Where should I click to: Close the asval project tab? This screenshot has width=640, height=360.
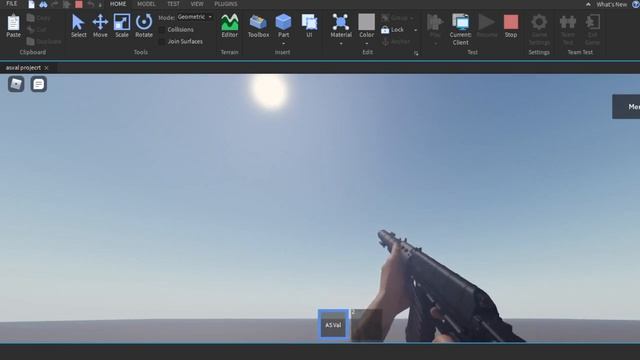46,68
